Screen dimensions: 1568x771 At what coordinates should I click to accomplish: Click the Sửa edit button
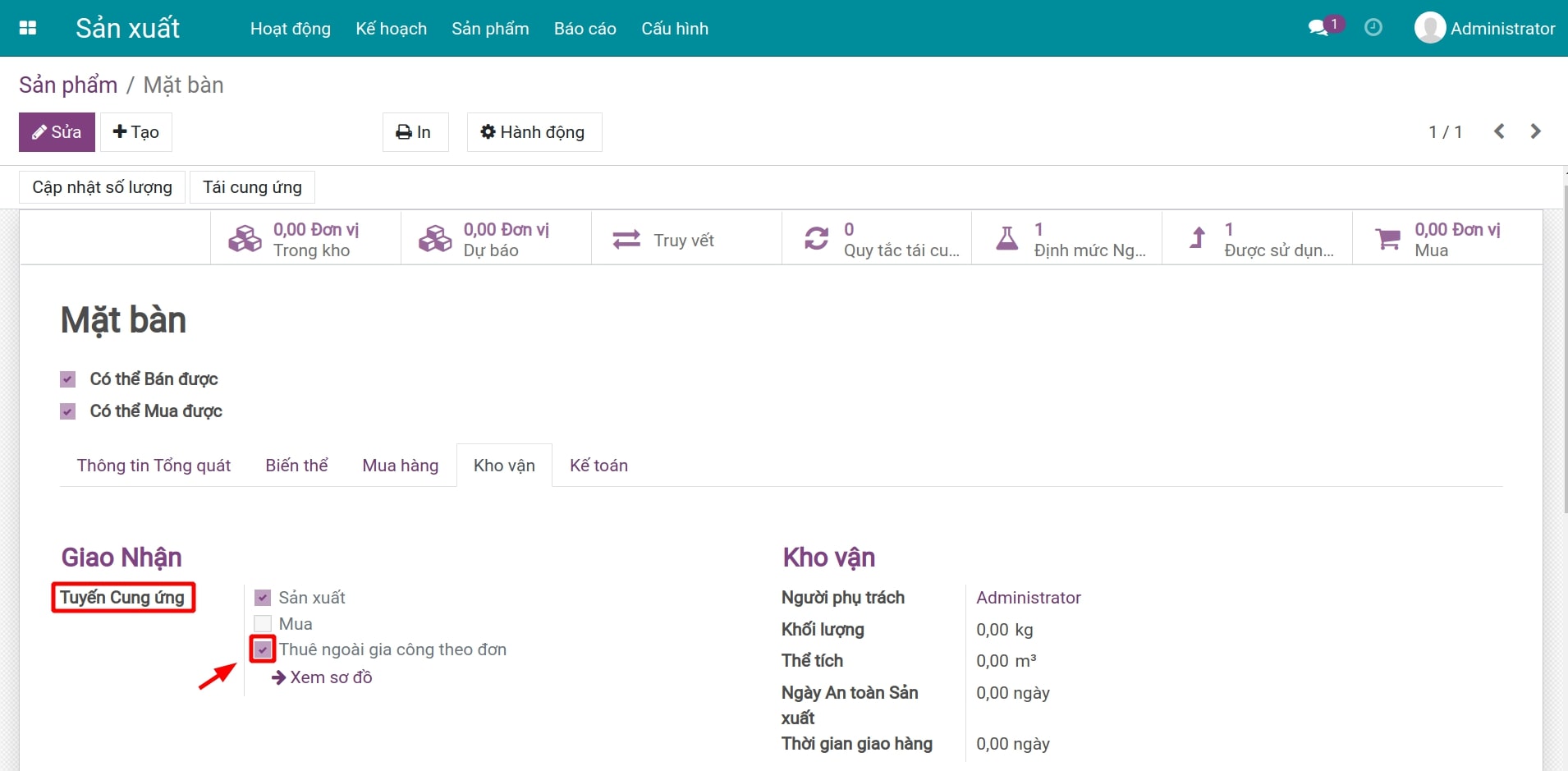[57, 132]
